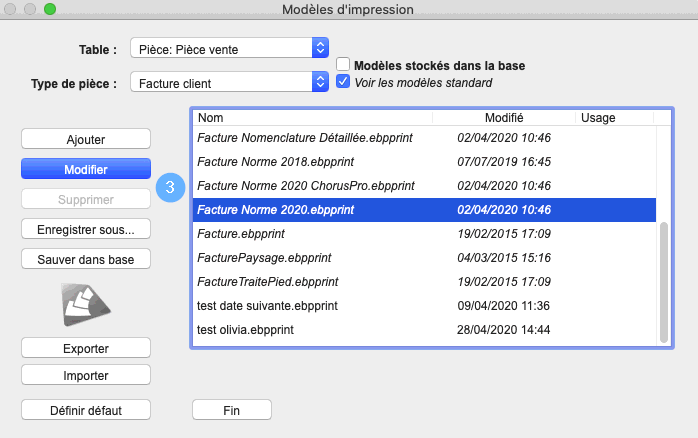Screen dimensions: 698x438
Task: Click the EBP logo icon
Action: click(86, 305)
